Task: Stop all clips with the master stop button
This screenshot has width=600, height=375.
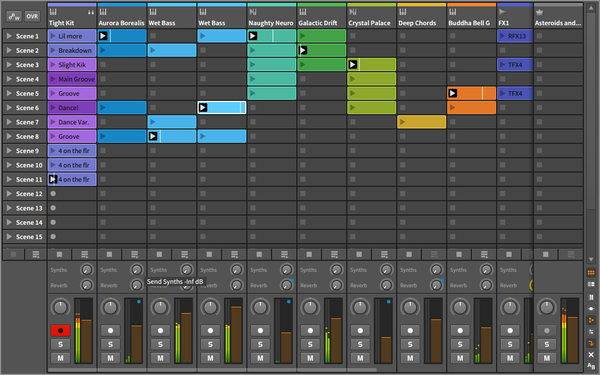Action: click(13, 254)
